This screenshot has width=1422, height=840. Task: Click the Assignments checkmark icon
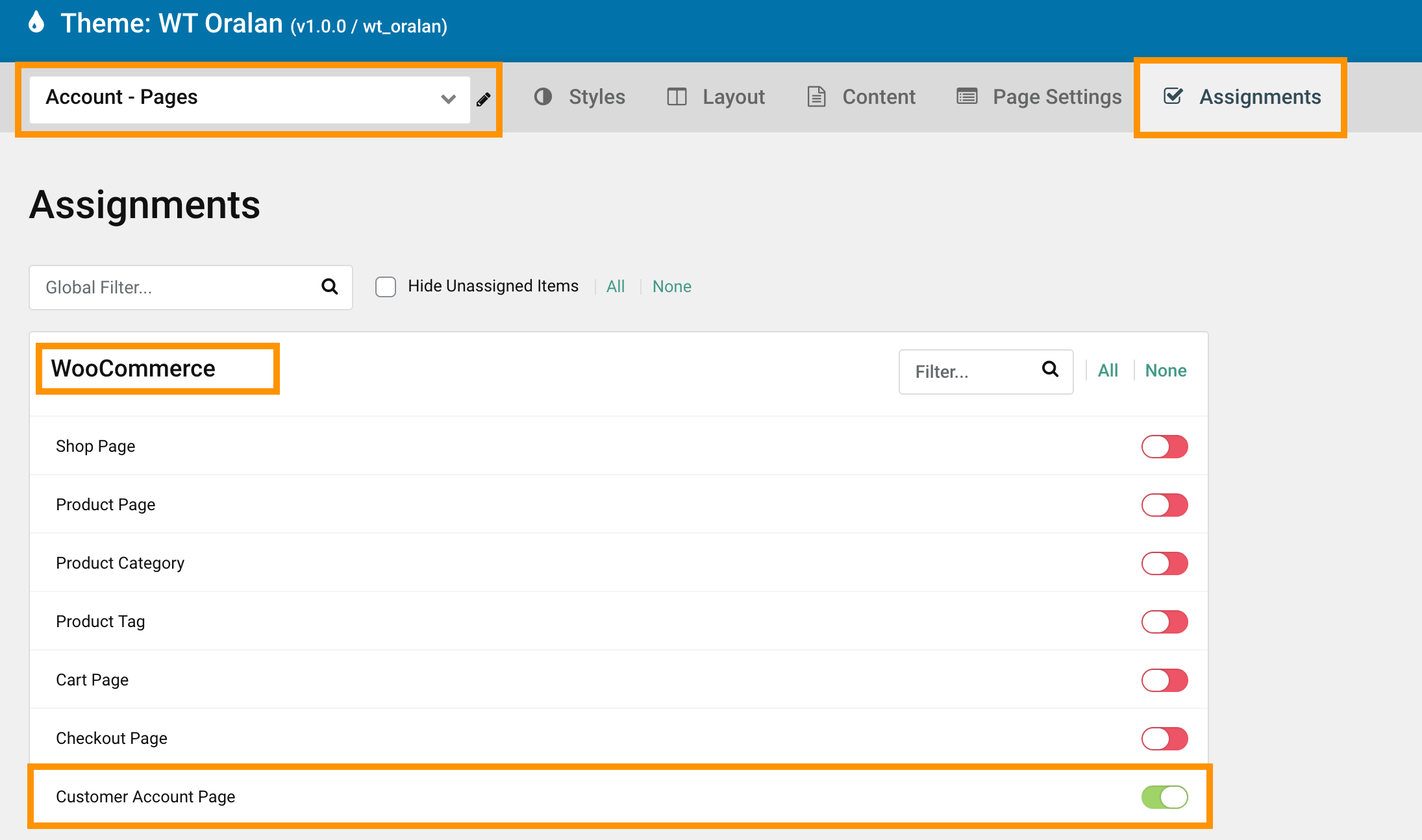point(1173,97)
